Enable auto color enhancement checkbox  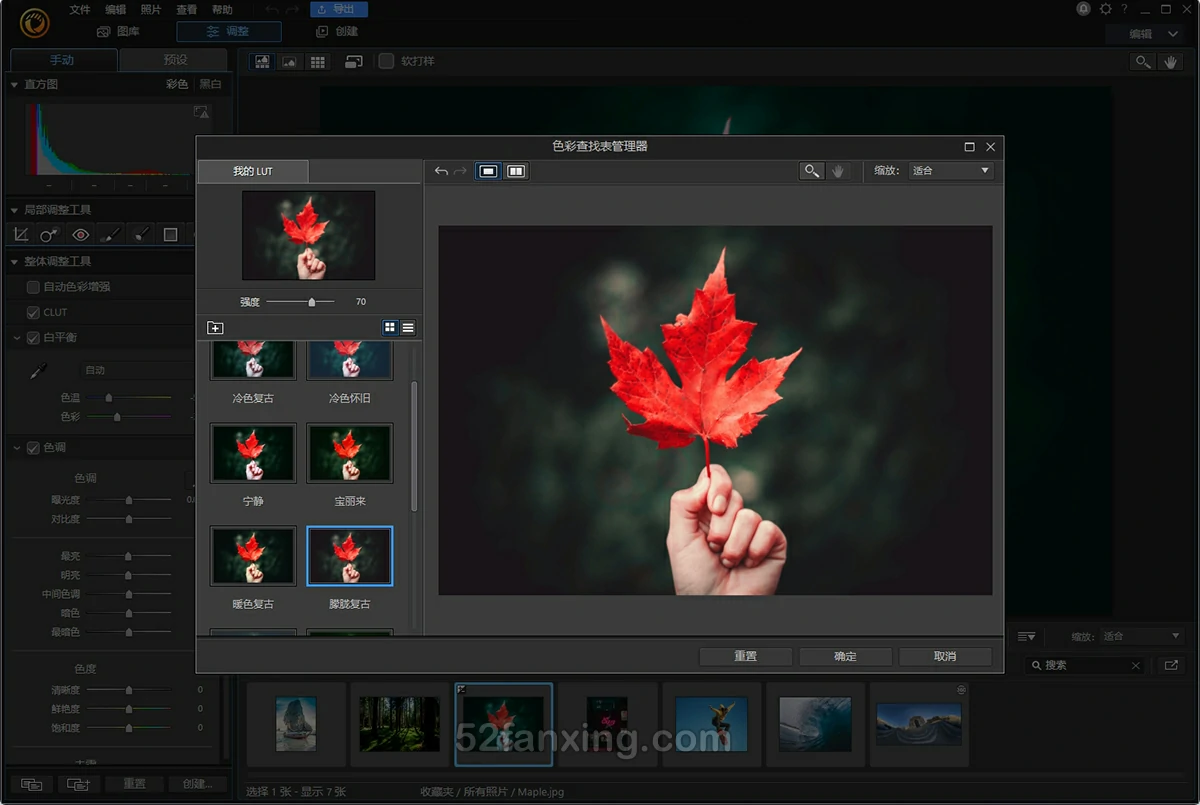point(33,287)
